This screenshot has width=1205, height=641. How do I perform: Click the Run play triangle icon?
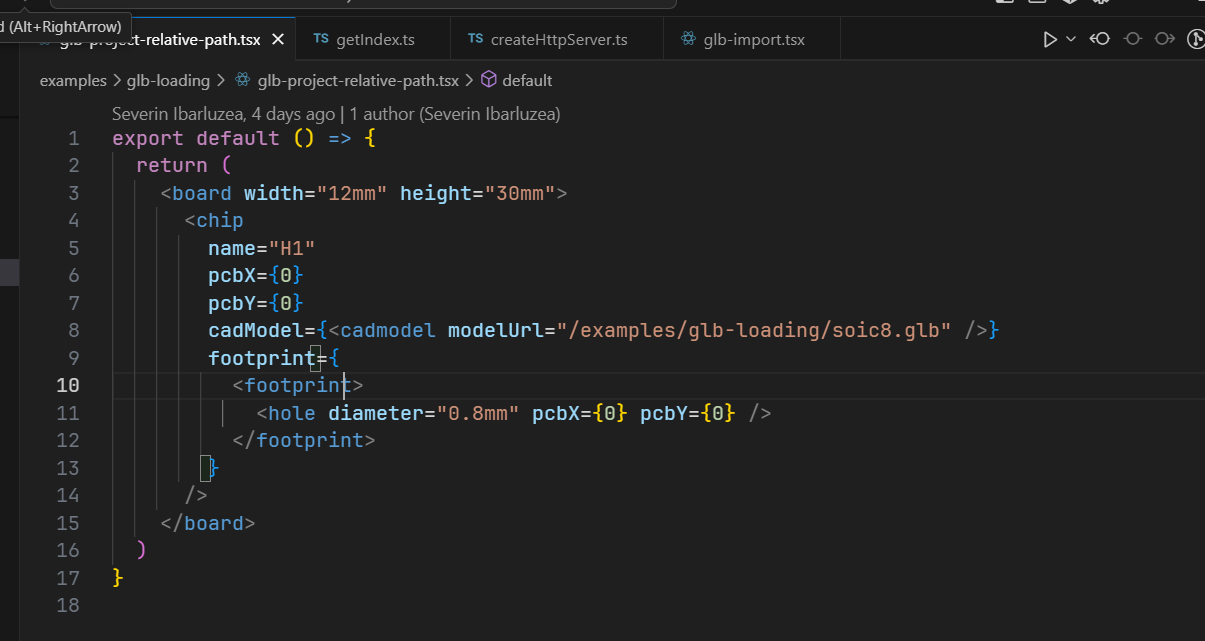pyautogui.click(x=1049, y=40)
